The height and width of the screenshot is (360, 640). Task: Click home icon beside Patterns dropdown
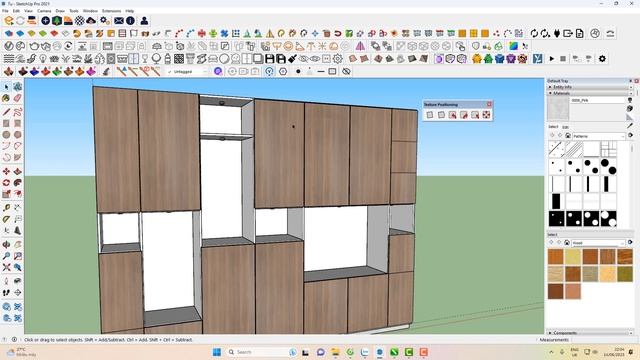click(x=568, y=136)
